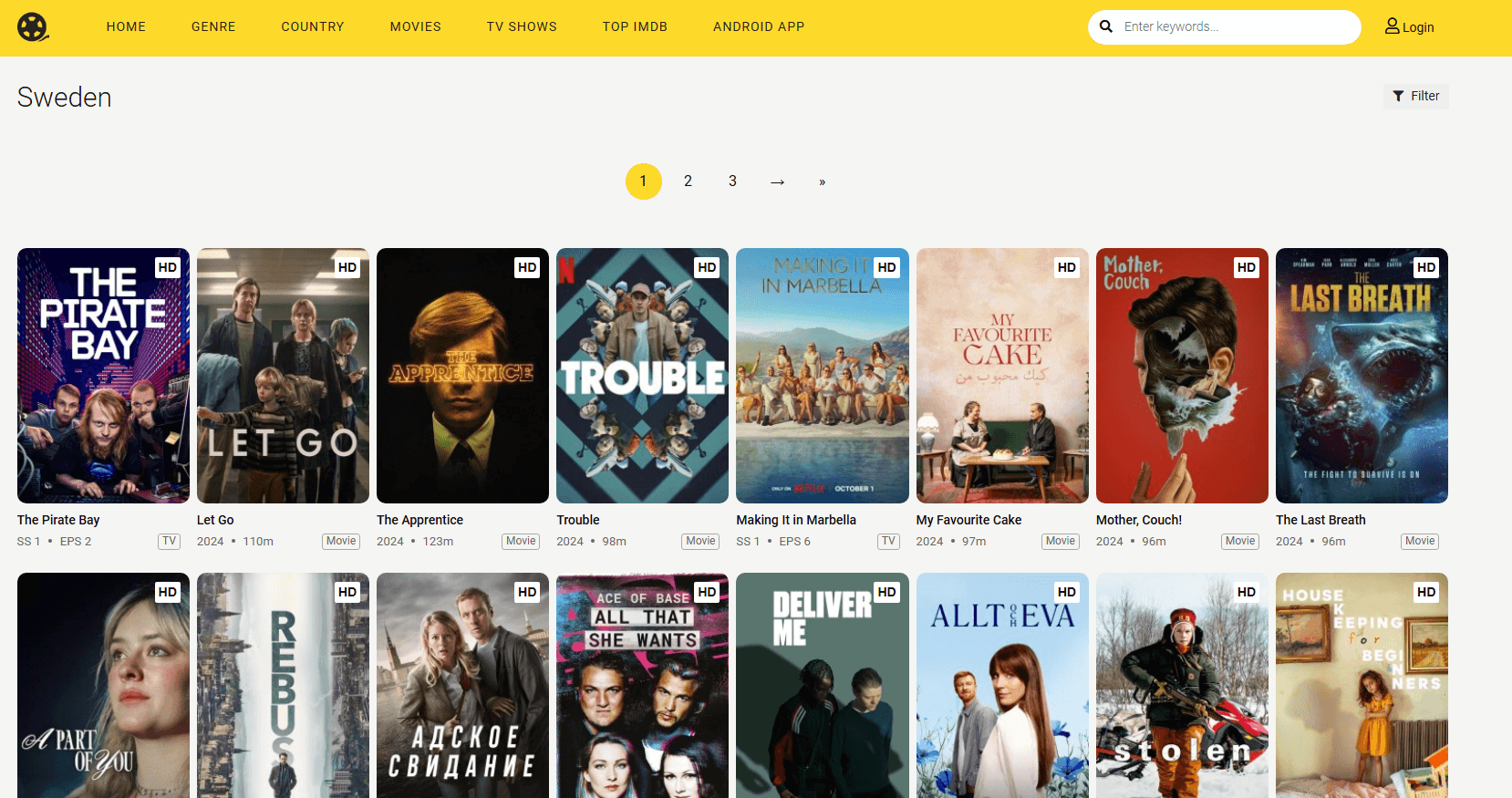Open the Trouble movie title link
This screenshot has width=1512, height=798.
pyautogui.click(x=578, y=520)
